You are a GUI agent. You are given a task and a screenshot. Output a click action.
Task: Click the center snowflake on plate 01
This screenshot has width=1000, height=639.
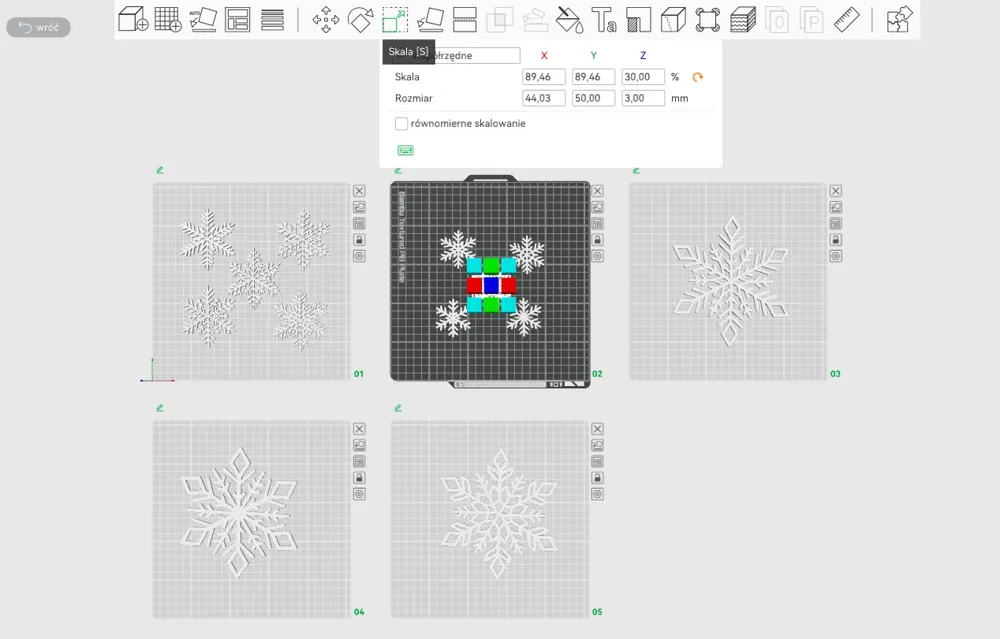pos(254,278)
